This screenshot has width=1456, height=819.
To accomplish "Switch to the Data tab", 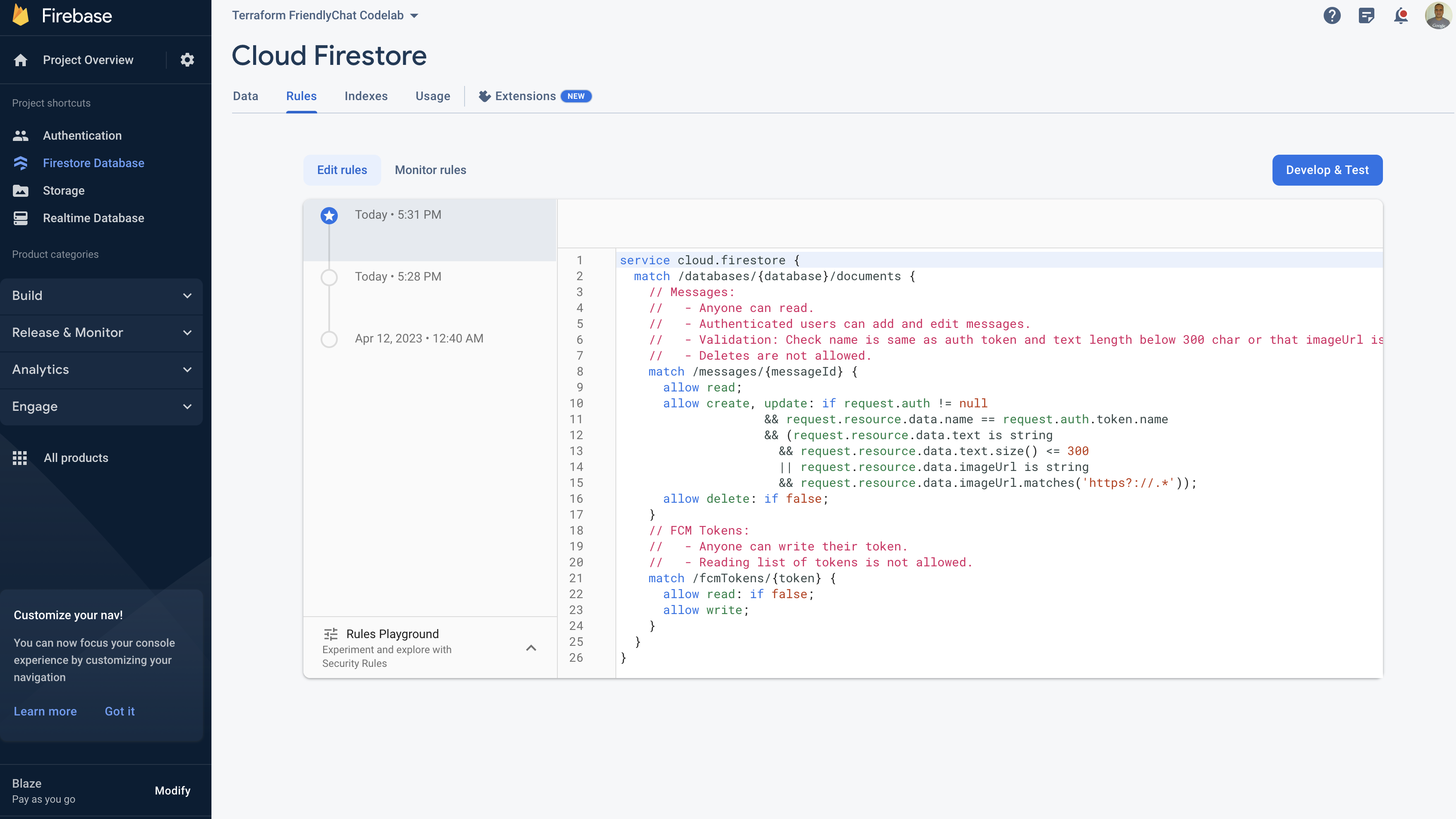I will (245, 96).
